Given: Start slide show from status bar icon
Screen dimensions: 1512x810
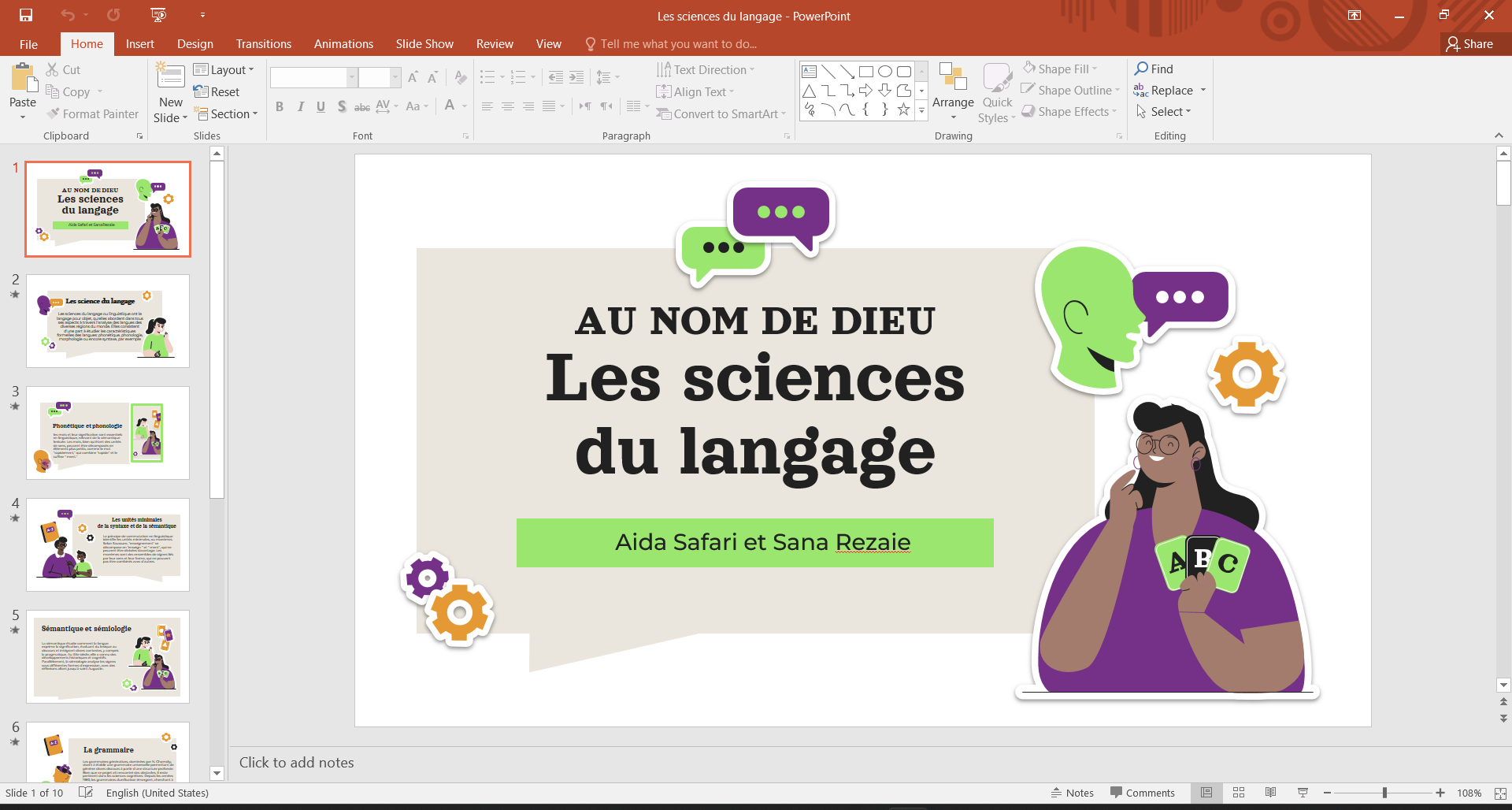Looking at the screenshot, I should [1303, 793].
